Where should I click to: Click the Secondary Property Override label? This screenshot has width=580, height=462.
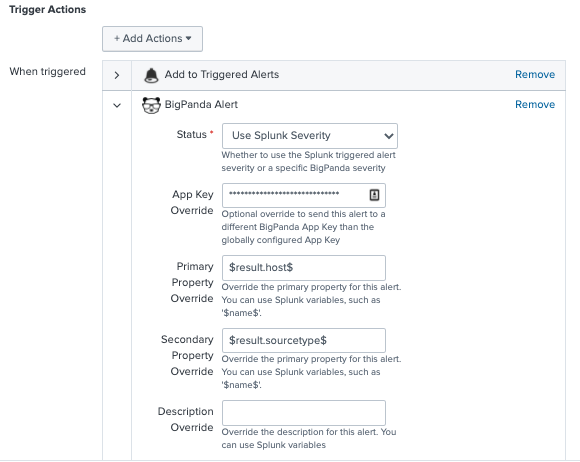[187, 355]
